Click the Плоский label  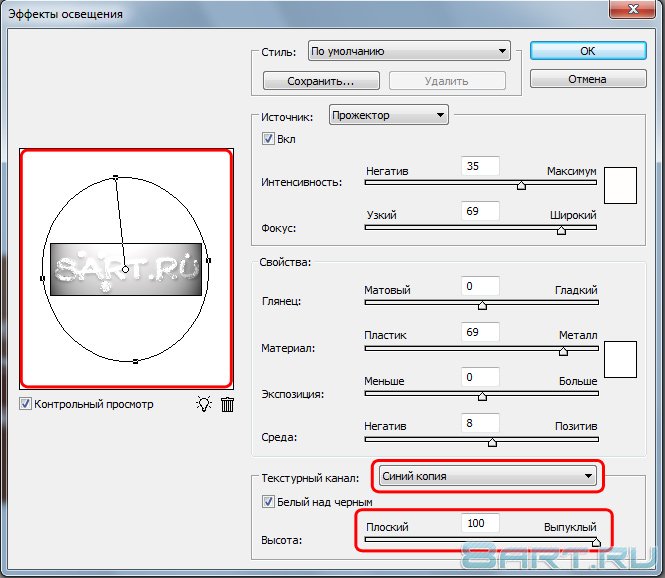(x=387, y=527)
